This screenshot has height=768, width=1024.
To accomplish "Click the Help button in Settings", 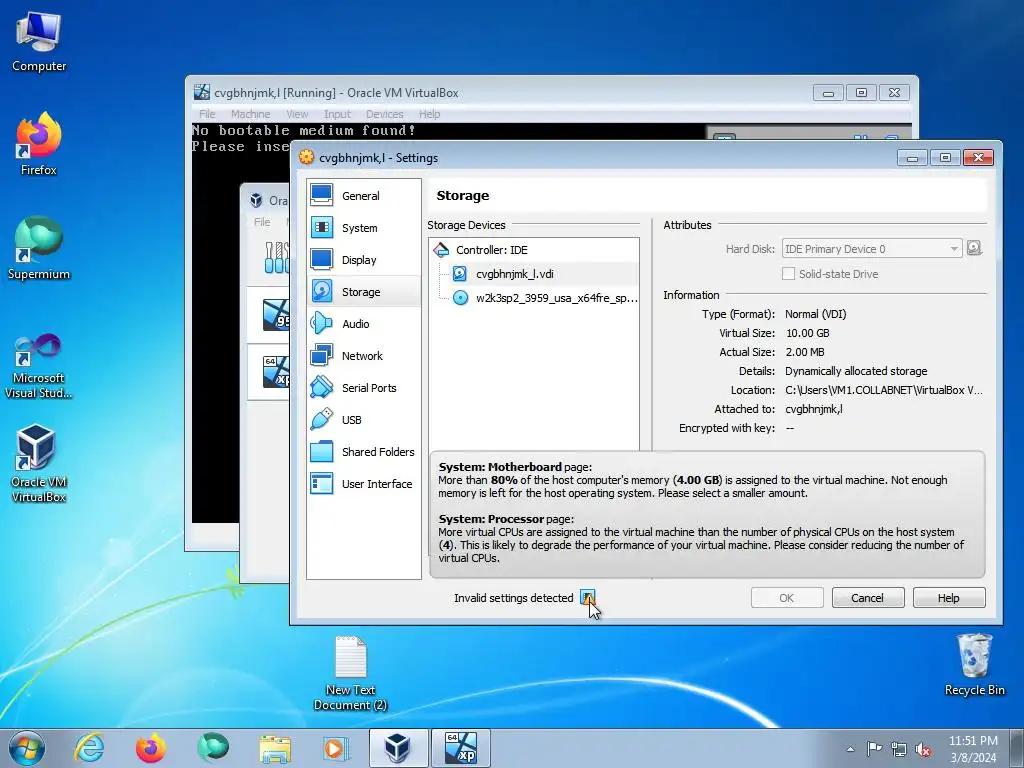I will [949, 598].
